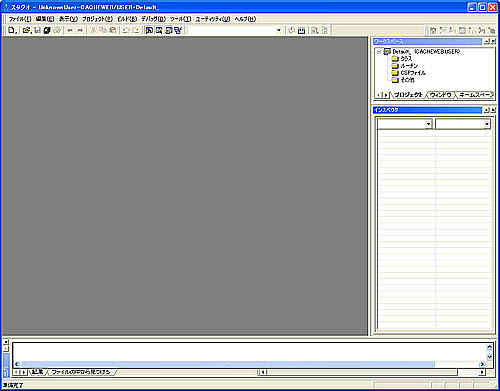The image size is (500, 391).
Task: Click the last icon in the right-hand class toolbar
Action: (x=491, y=30)
